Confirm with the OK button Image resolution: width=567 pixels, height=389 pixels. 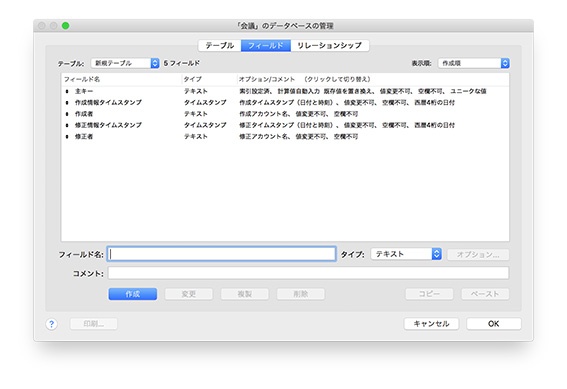click(x=494, y=324)
